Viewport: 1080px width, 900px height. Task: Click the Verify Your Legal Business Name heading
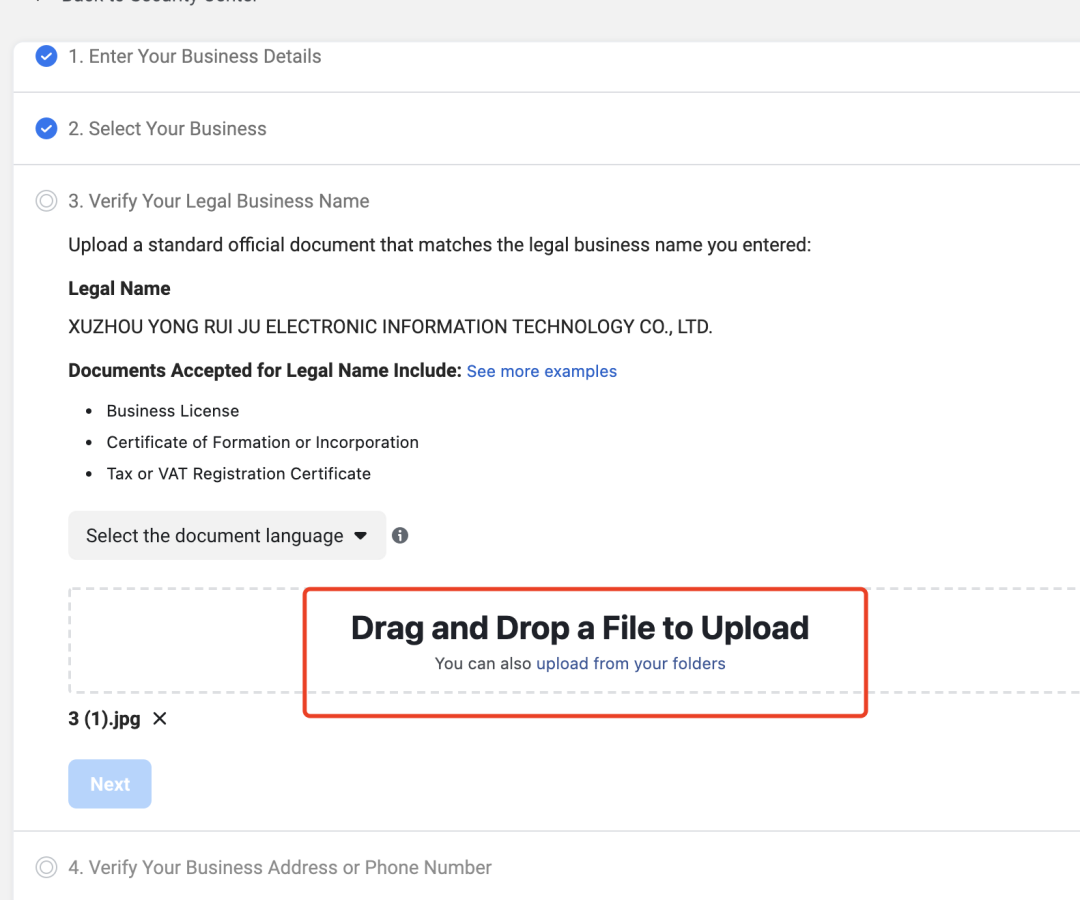(x=219, y=201)
